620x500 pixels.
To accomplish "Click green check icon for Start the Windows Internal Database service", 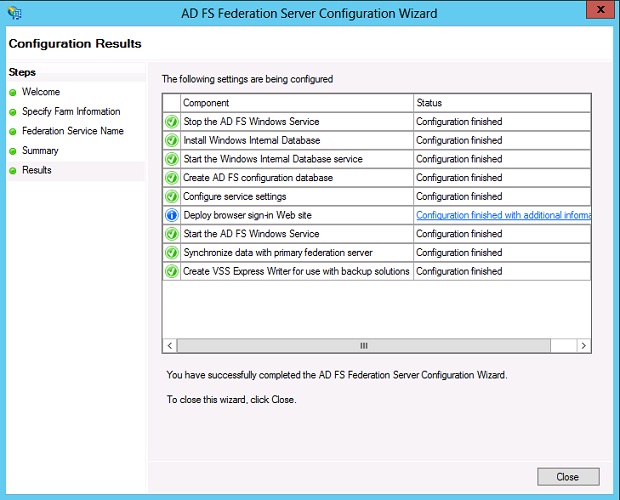I will coord(172,159).
